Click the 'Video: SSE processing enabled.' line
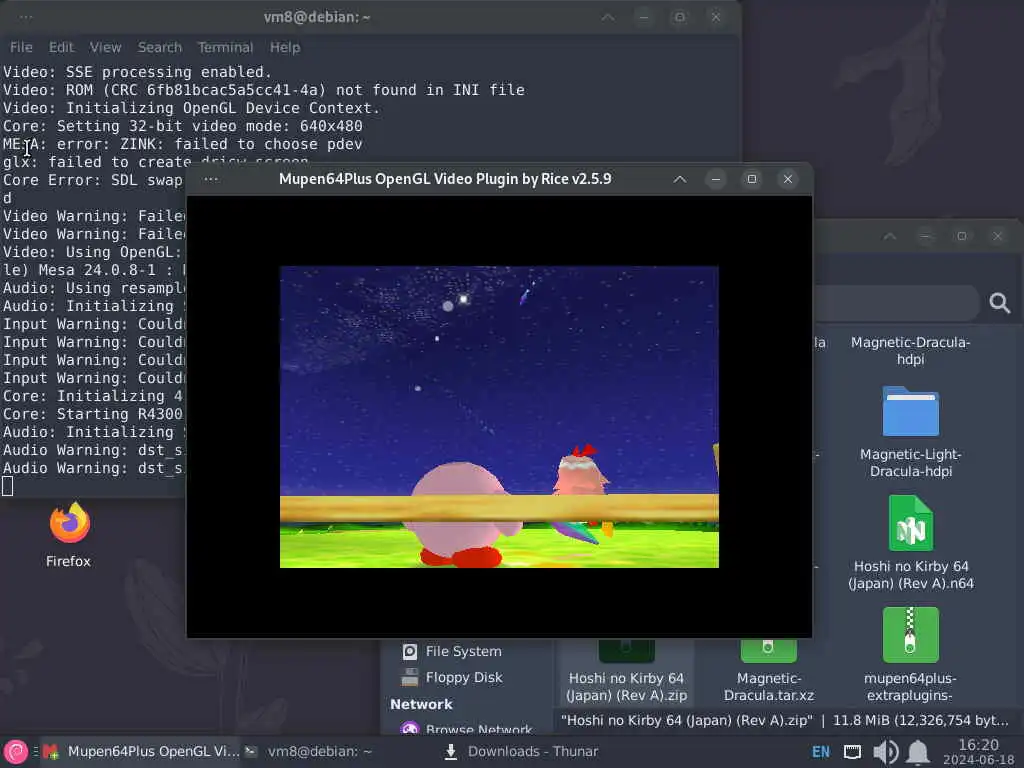 (137, 72)
